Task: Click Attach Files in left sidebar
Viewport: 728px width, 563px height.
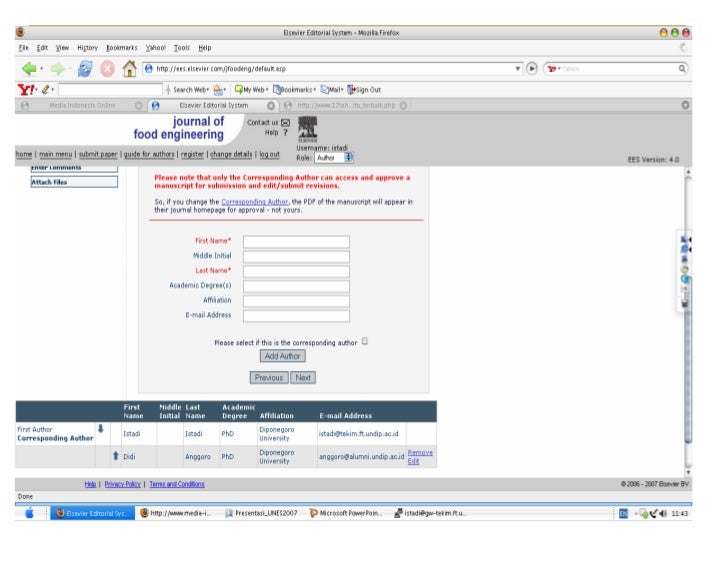Action: [x=74, y=182]
